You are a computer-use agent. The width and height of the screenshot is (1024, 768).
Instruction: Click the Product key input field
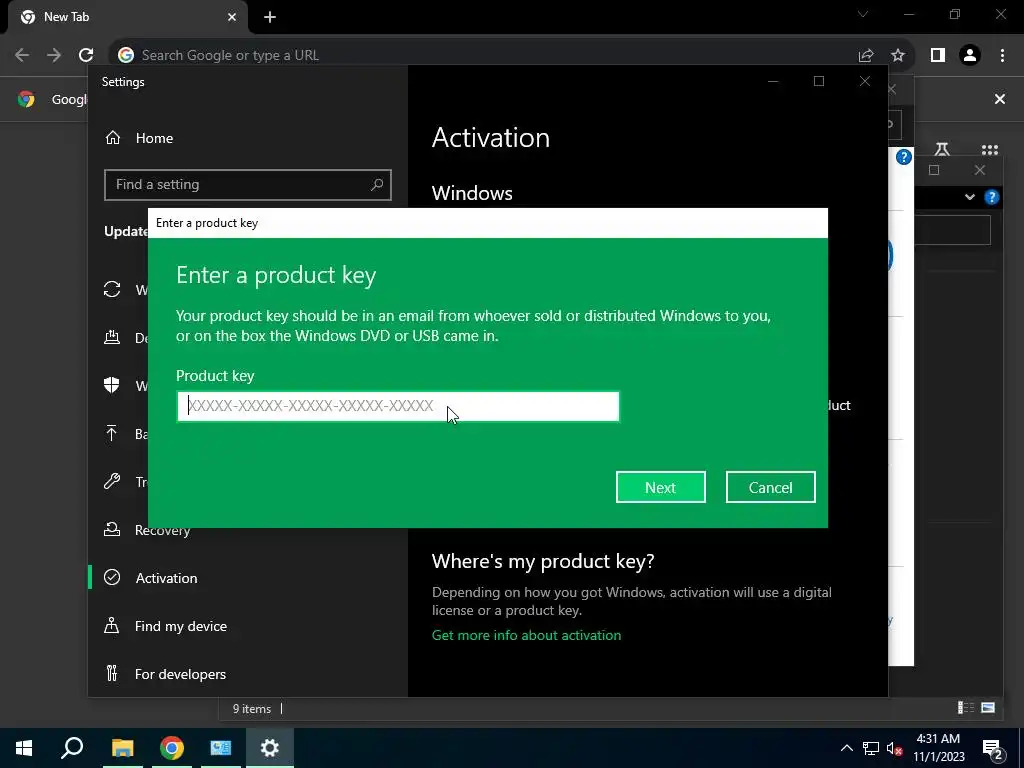(x=398, y=406)
